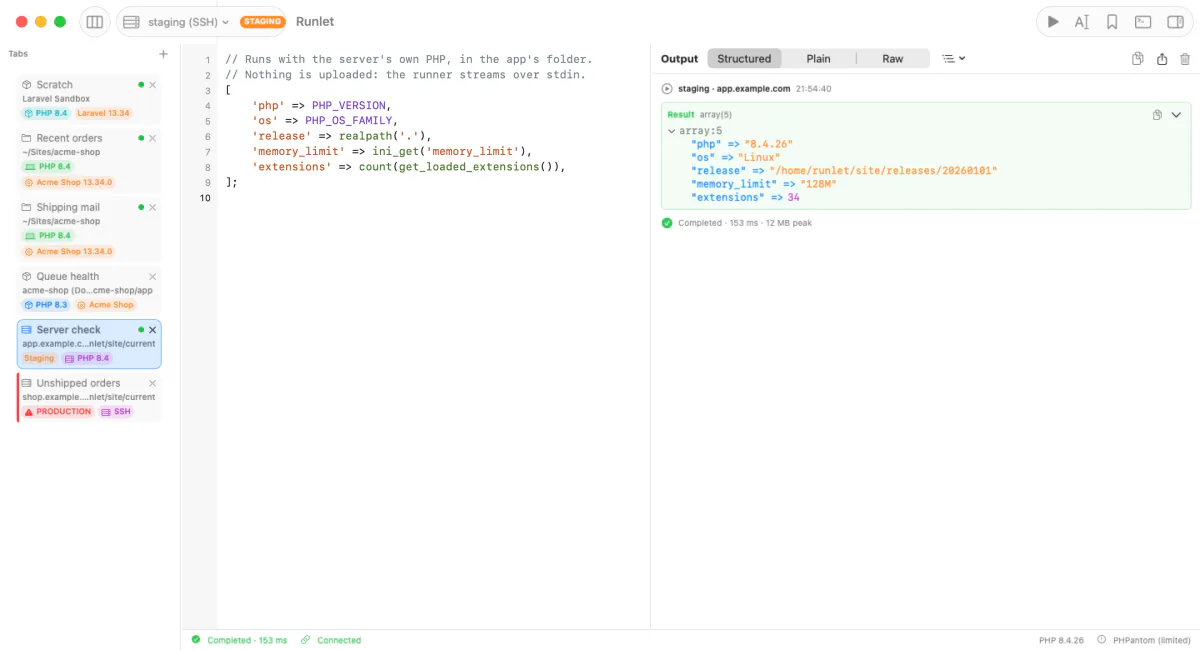Close the Unshipped orders tab
This screenshot has width=1200, height=650.
tap(153, 383)
